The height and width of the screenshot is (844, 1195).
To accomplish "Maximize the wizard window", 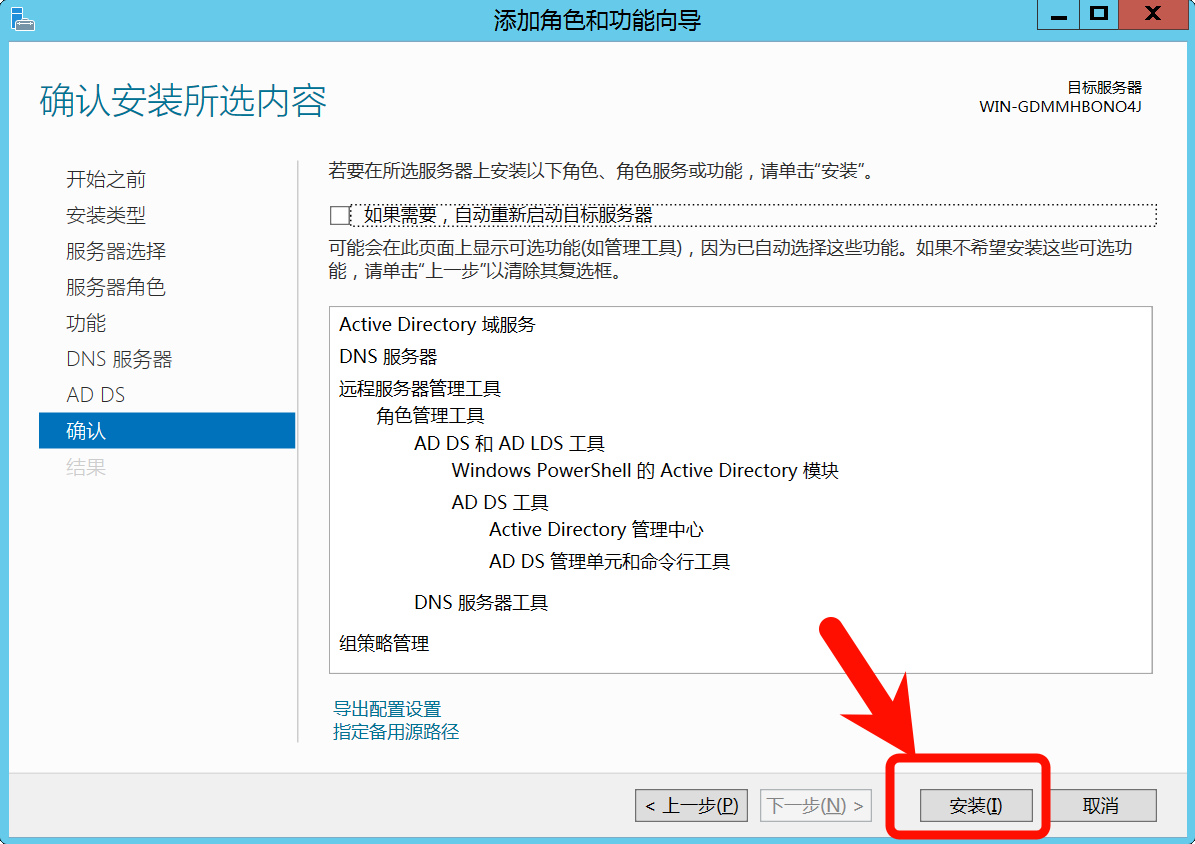I will (x=1100, y=14).
